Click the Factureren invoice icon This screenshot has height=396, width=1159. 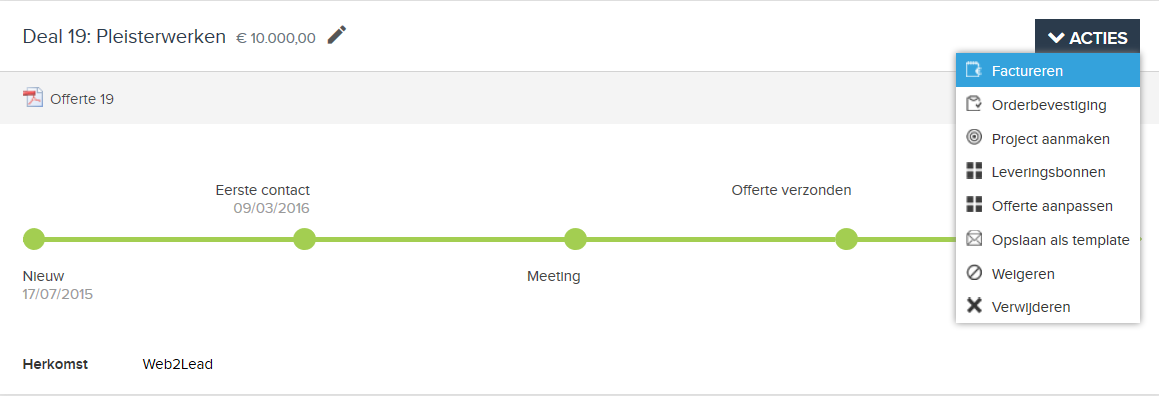(x=974, y=71)
